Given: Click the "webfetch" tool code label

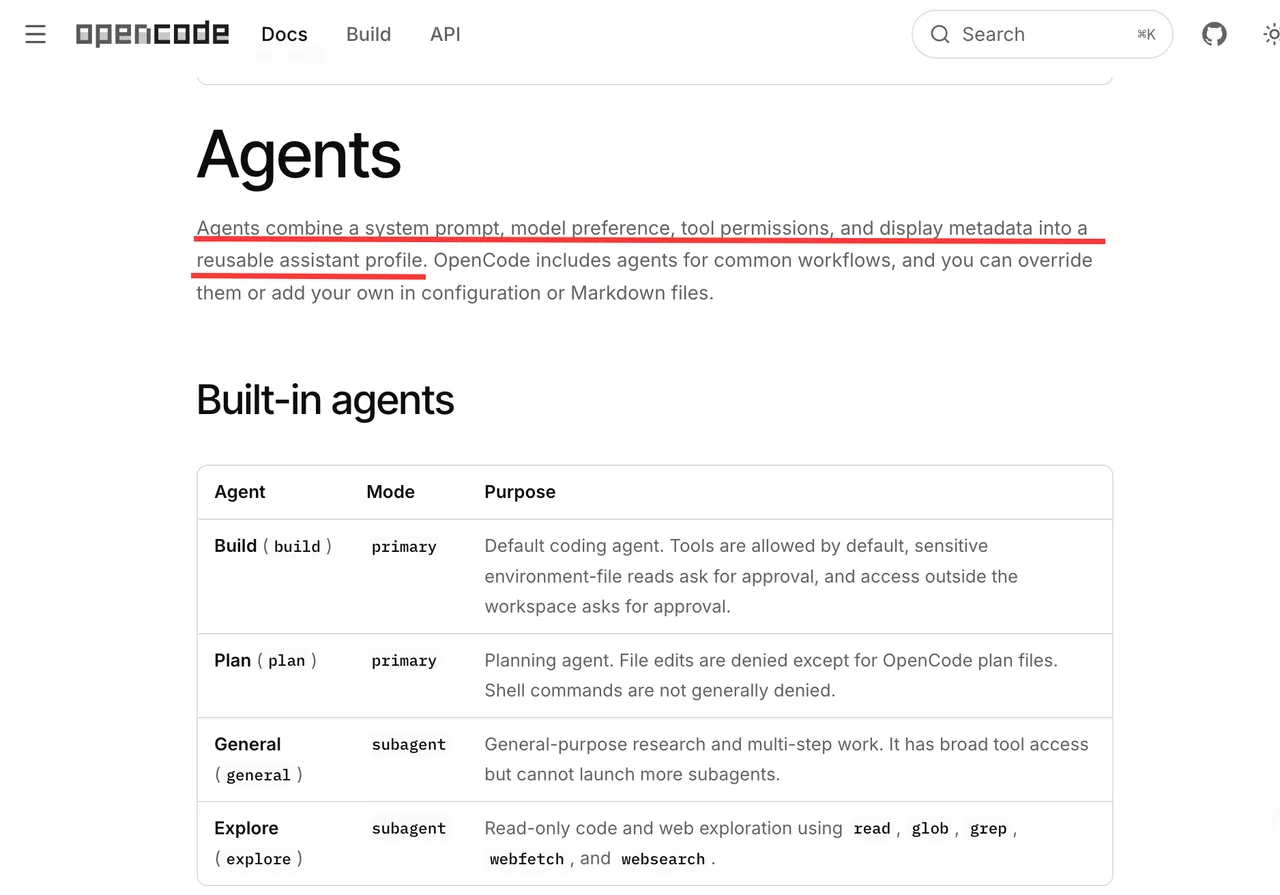Looking at the screenshot, I should coord(527,859).
